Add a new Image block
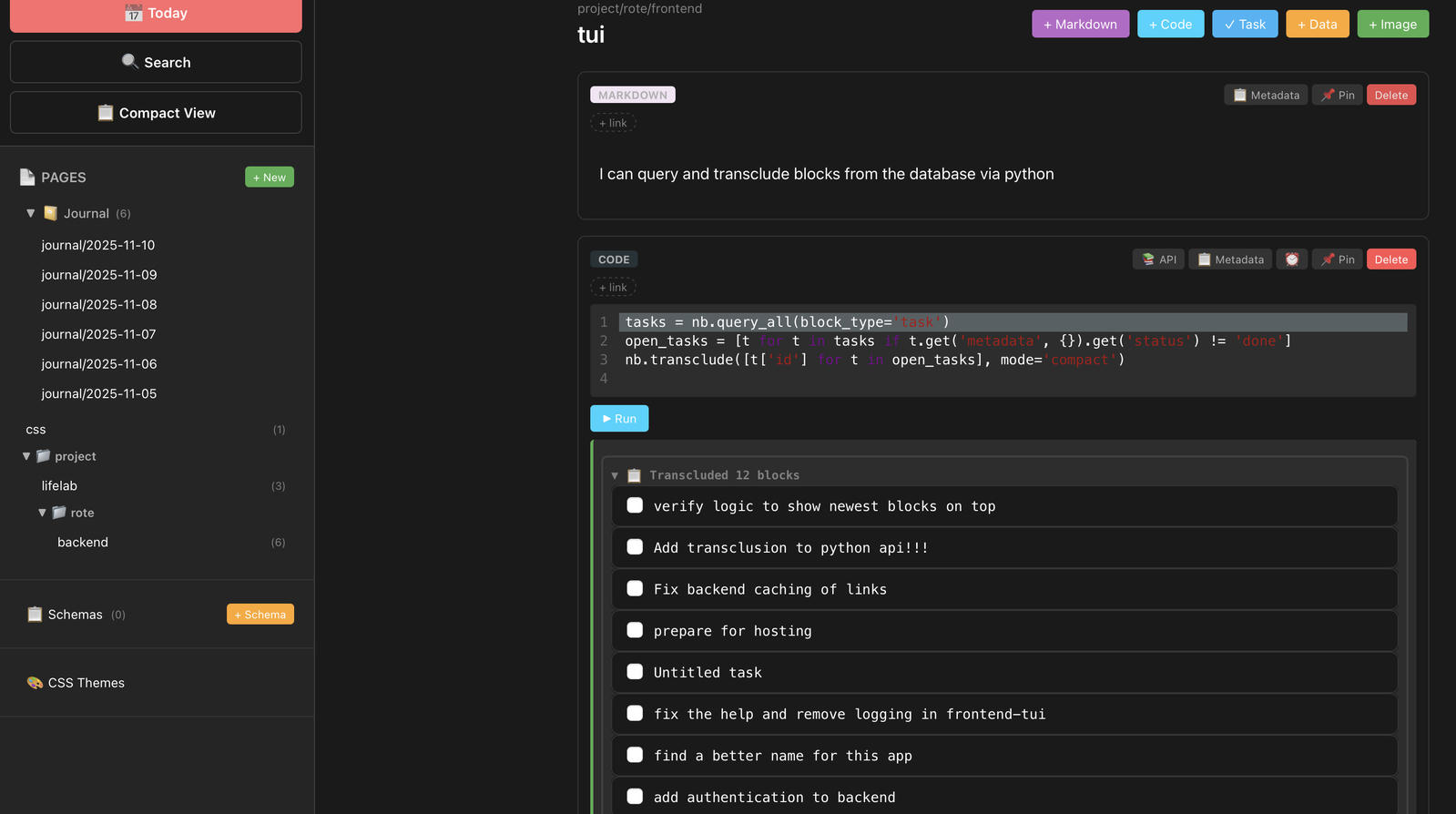 coord(1392,24)
